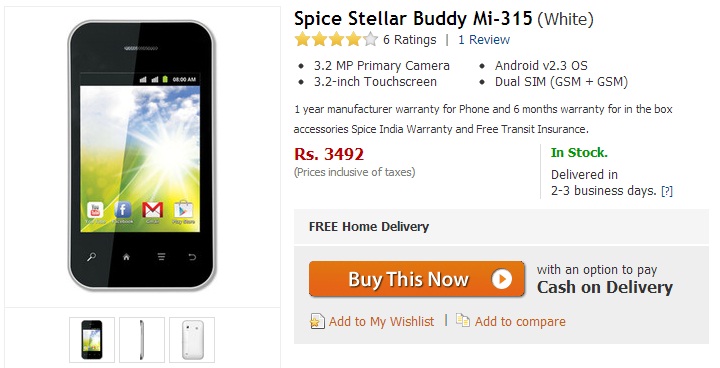
Task: Click the main phone product image
Action: pos(142,155)
